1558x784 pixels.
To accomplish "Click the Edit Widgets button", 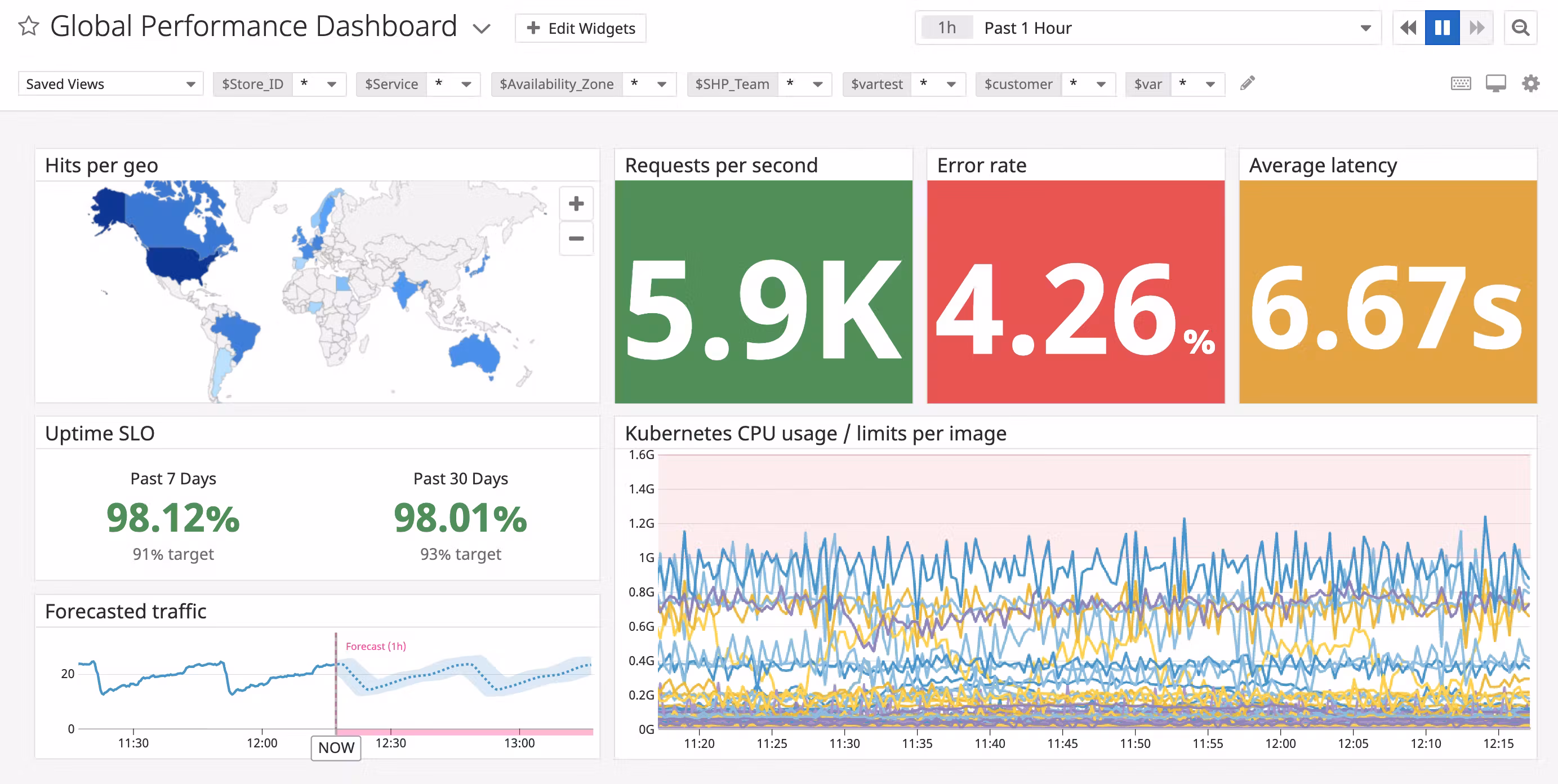I will click(580, 28).
